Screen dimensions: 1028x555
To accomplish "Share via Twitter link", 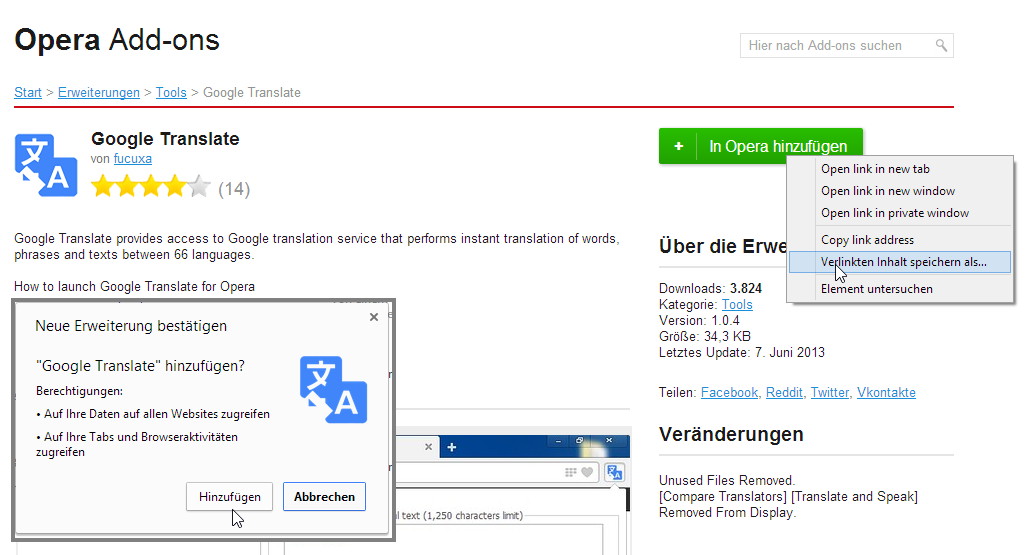I will click(830, 392).
